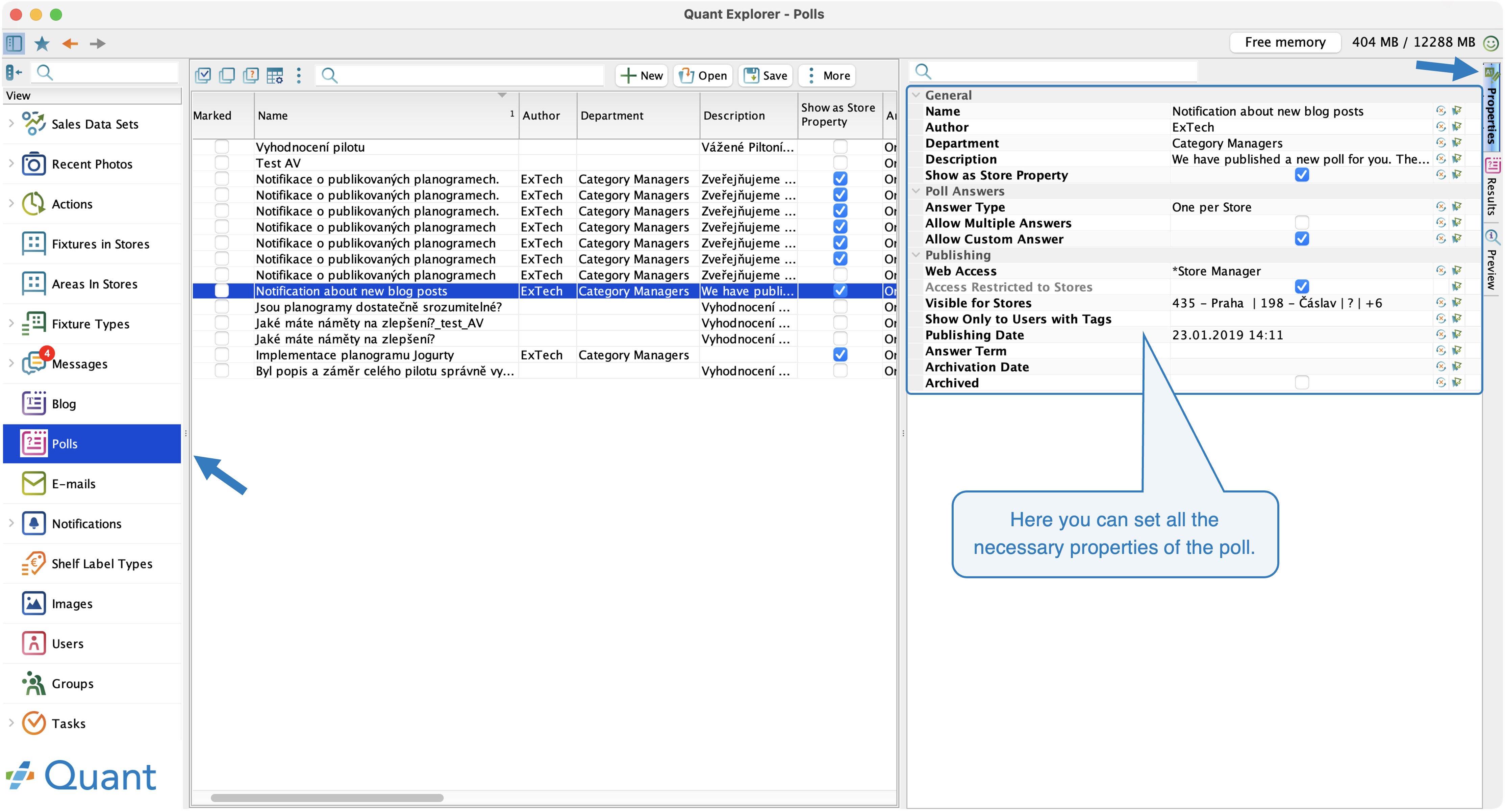Click the Images icon in sidebar
The width and height of the screenshot is (1506, 812).
[x=34, y=603]
